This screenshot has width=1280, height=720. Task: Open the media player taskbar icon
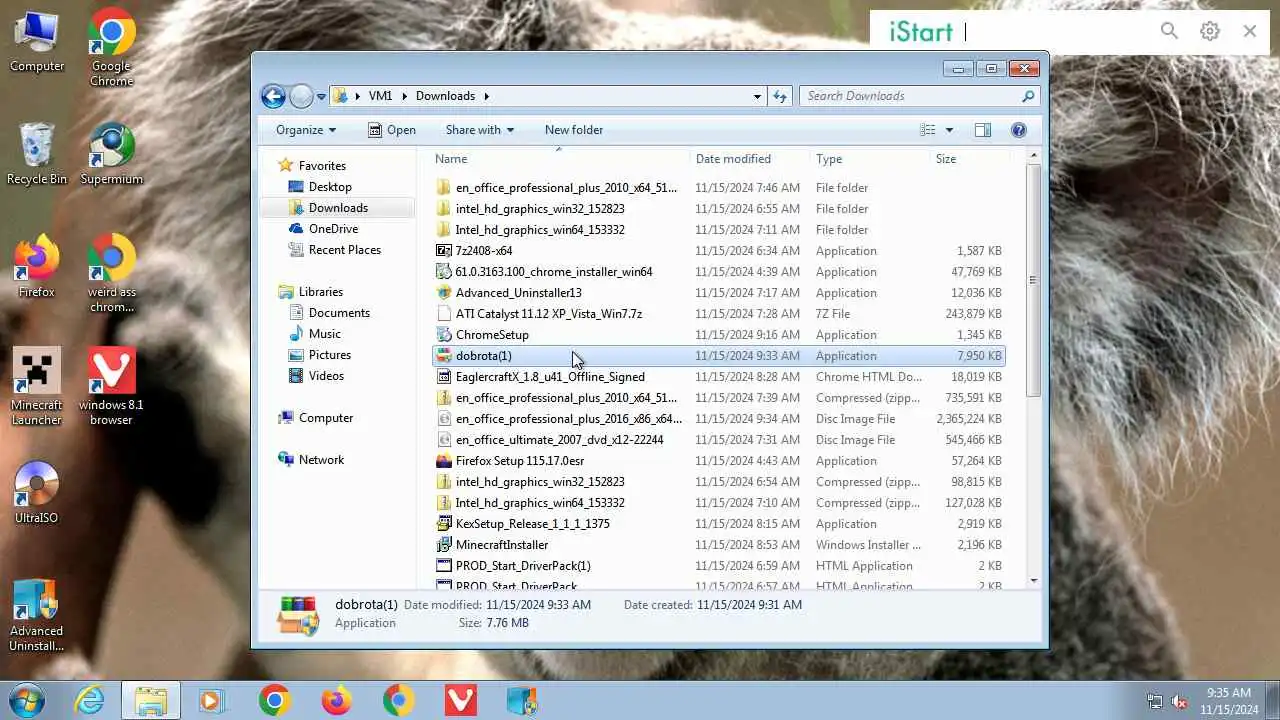211,700
